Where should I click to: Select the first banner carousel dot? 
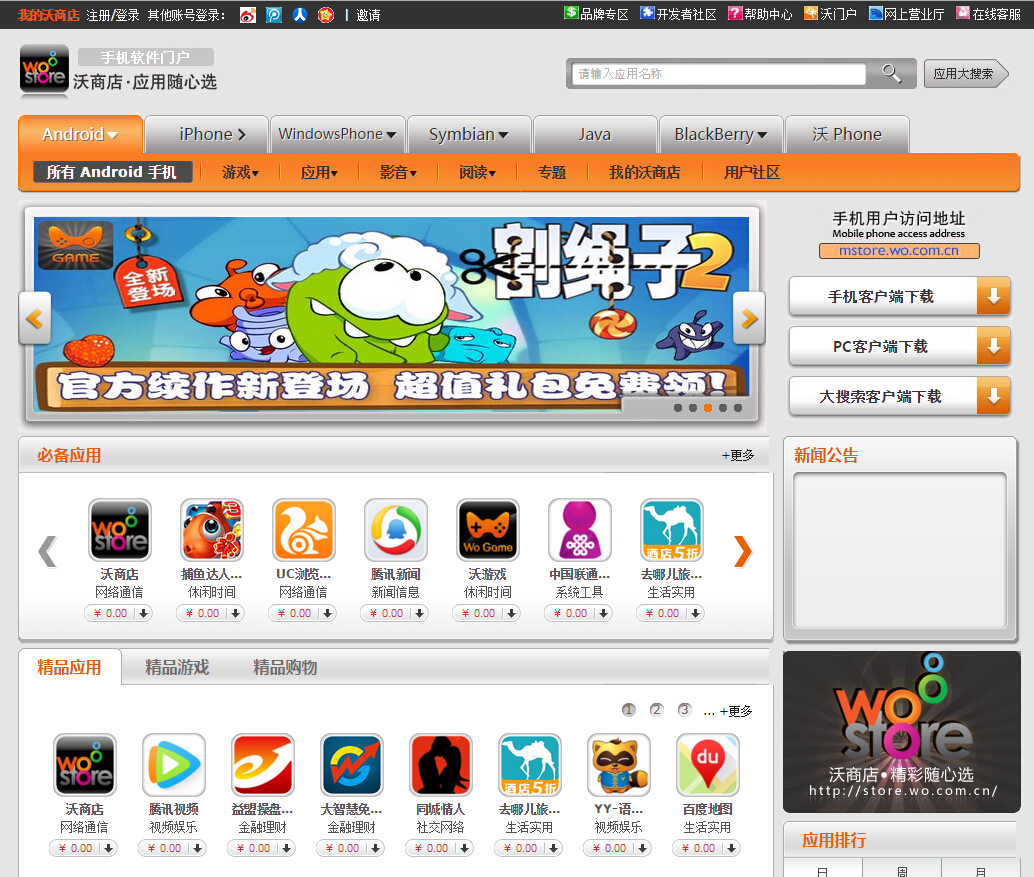(x=678, y=408)
